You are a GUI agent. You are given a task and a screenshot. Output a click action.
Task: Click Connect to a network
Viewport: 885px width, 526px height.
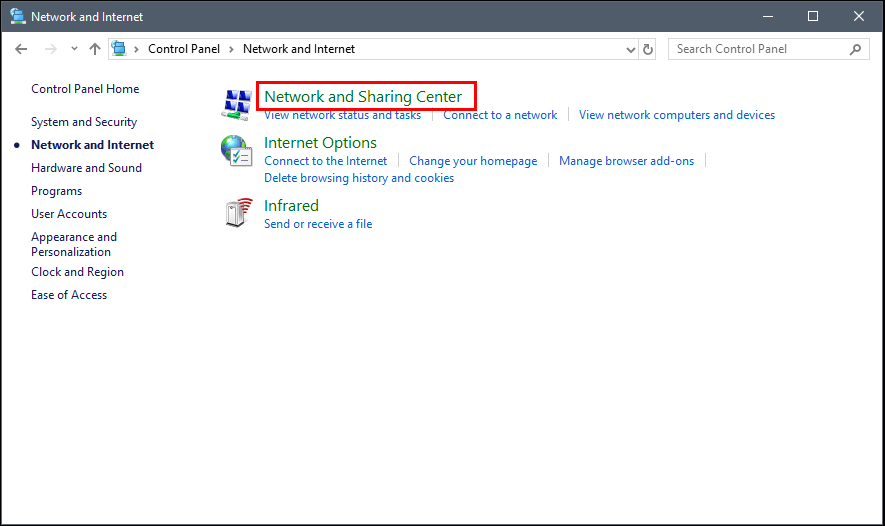pyautogui.click(x=500, y=115)
